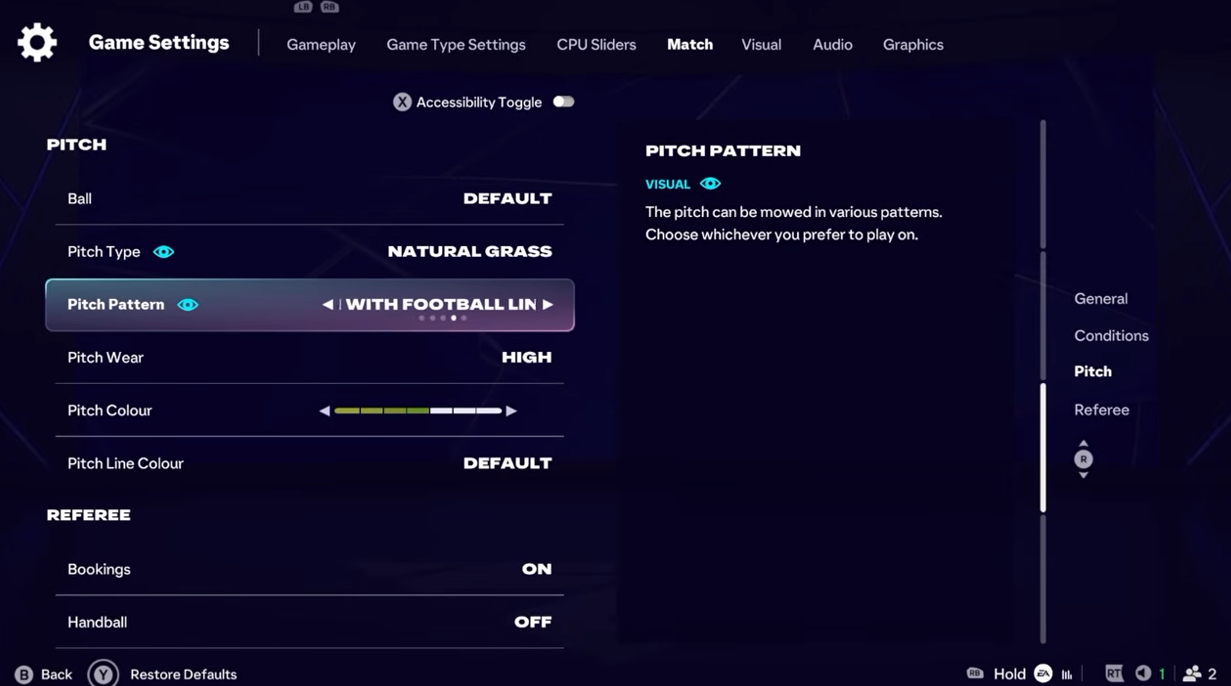The image size is (1231, 686).
Task: Select next Pitch Pattern with right arrow
Action: pyautogui.click(x=548, y=305)
